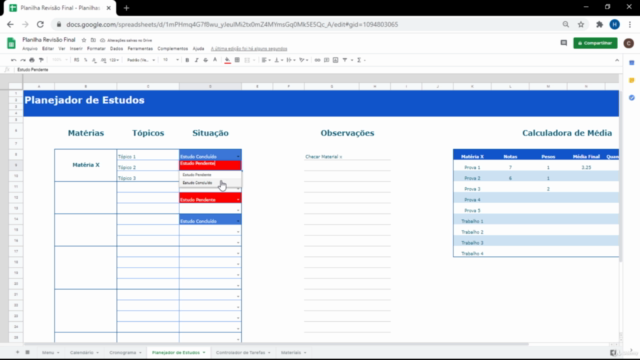This screenshot has width=640, height=360.
Task: Open Keep notes side panel icon
Action: pos(631,80)
